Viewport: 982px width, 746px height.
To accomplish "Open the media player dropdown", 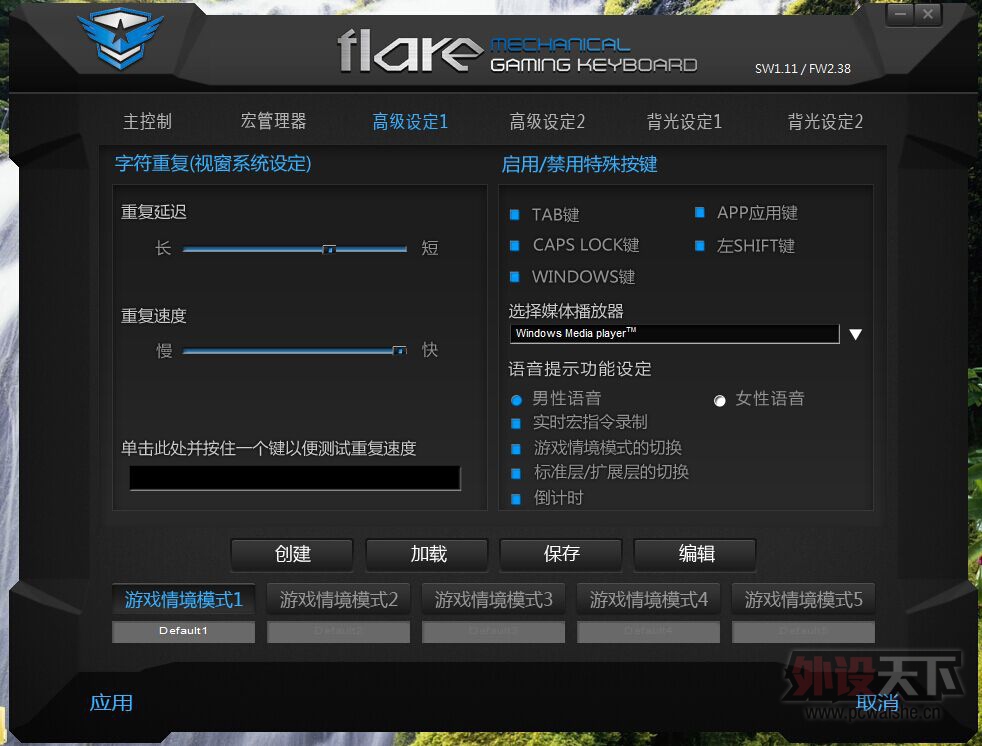I will [x=855, y=334].
